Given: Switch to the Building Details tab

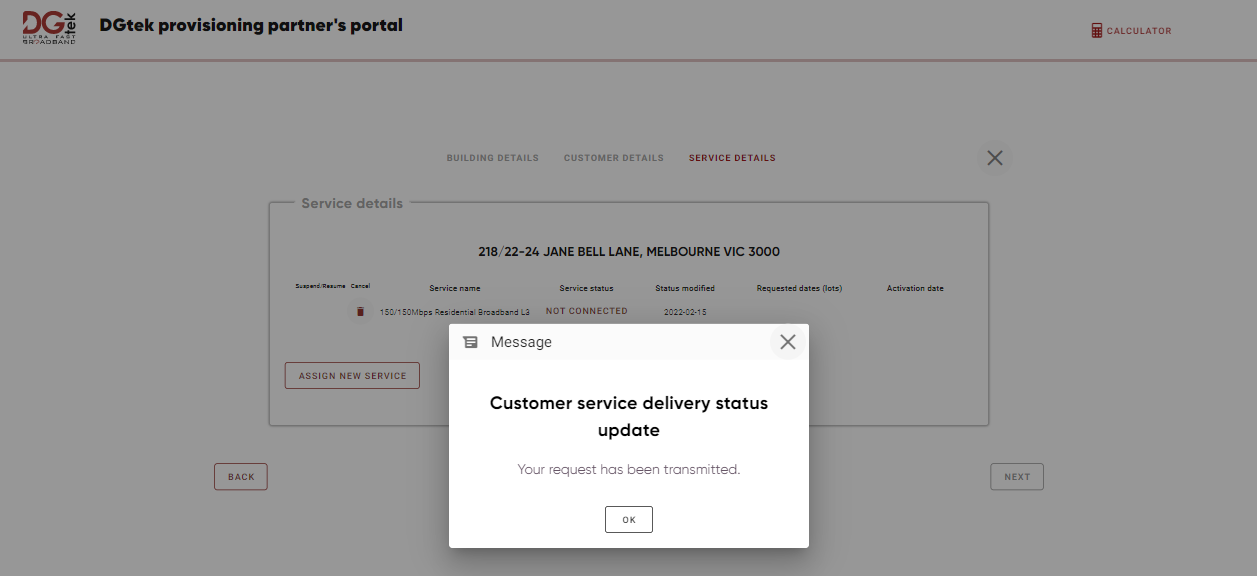Looking at the screenshot, I should click(x=493, y=157).
